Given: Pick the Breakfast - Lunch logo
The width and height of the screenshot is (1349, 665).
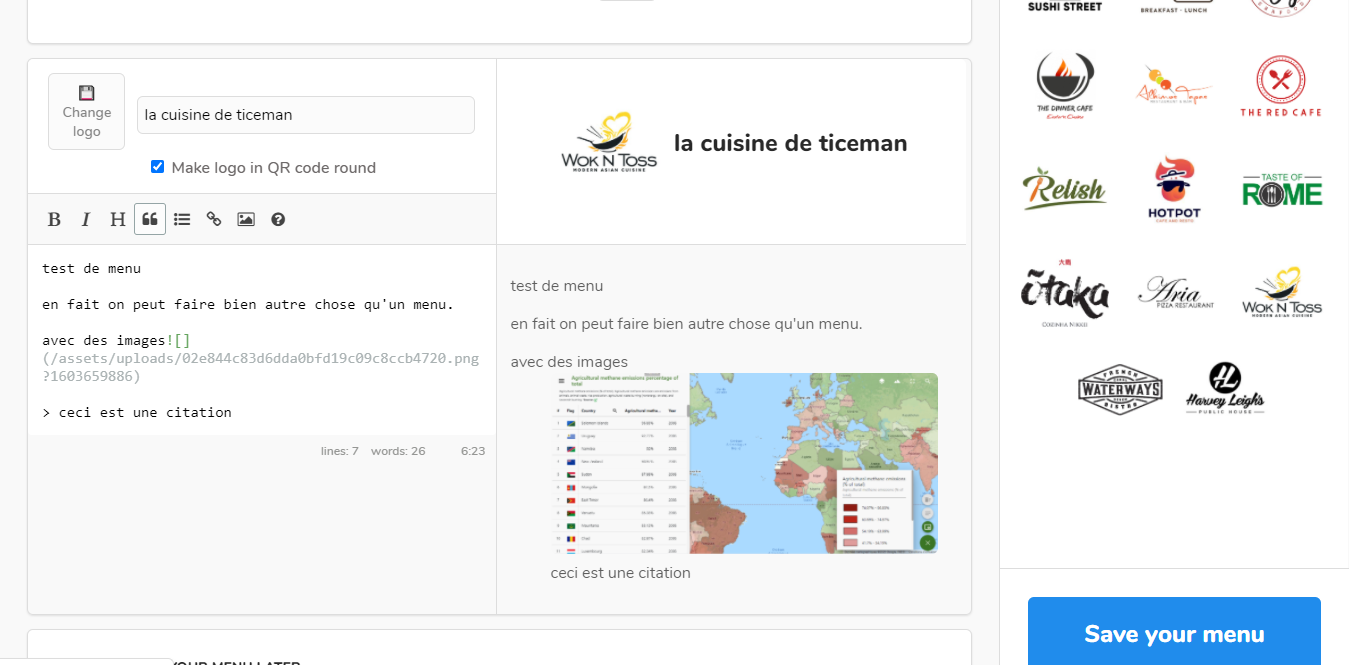Looking at the screenshot, I should click(x=1175, y=7).
